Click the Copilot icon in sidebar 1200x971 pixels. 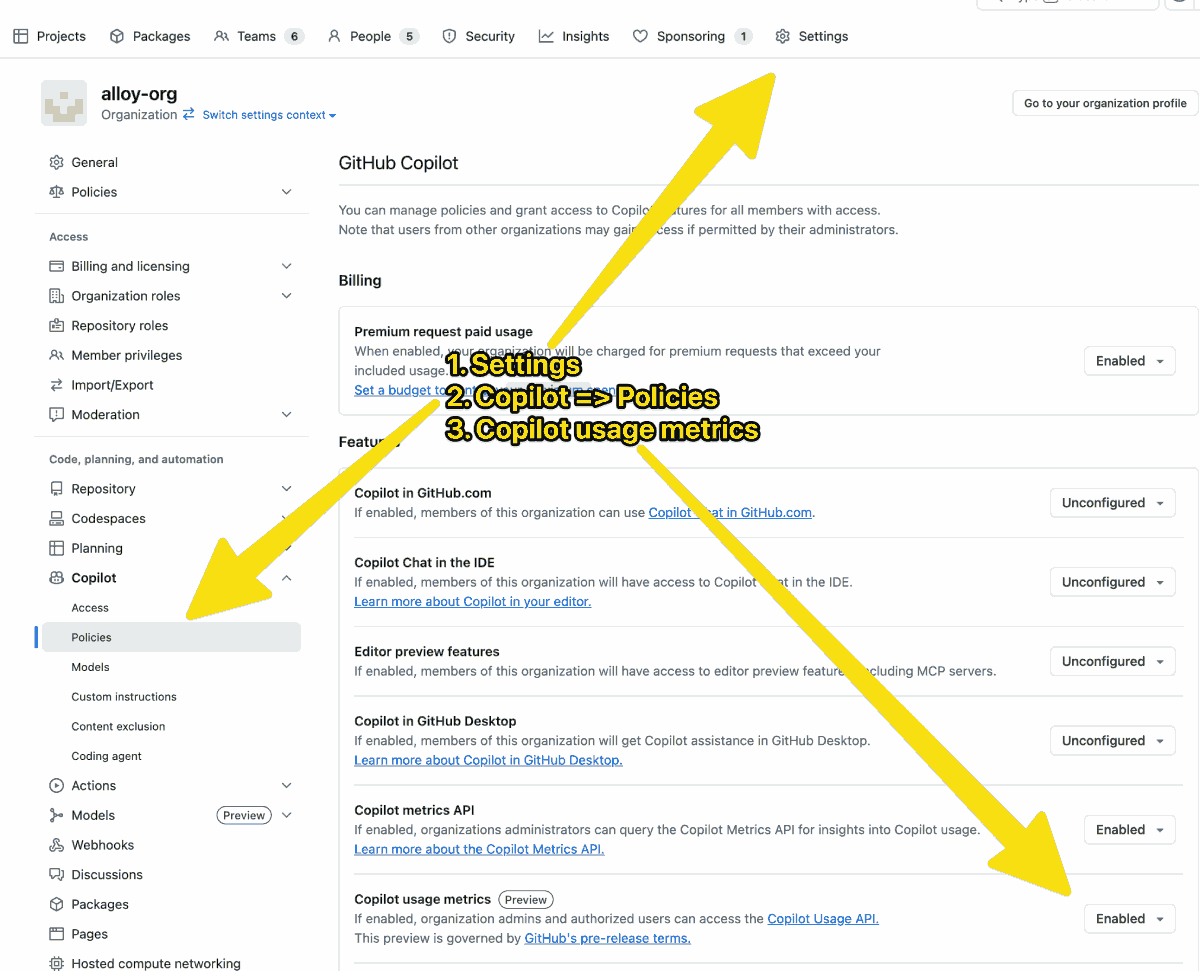[x=57, y=578]
